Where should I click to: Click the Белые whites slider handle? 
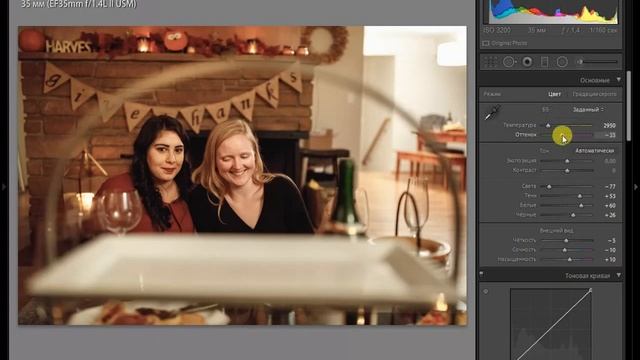point(581,205)
